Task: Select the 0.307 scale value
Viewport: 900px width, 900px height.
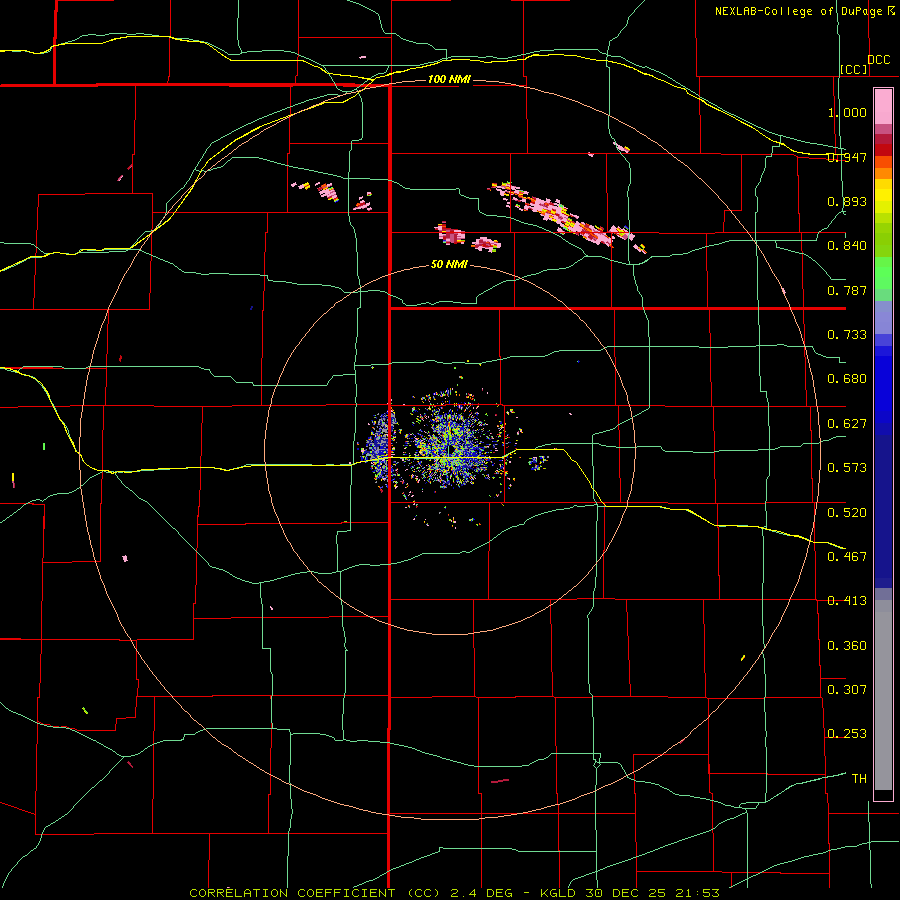Action: [x=847, y=690]
